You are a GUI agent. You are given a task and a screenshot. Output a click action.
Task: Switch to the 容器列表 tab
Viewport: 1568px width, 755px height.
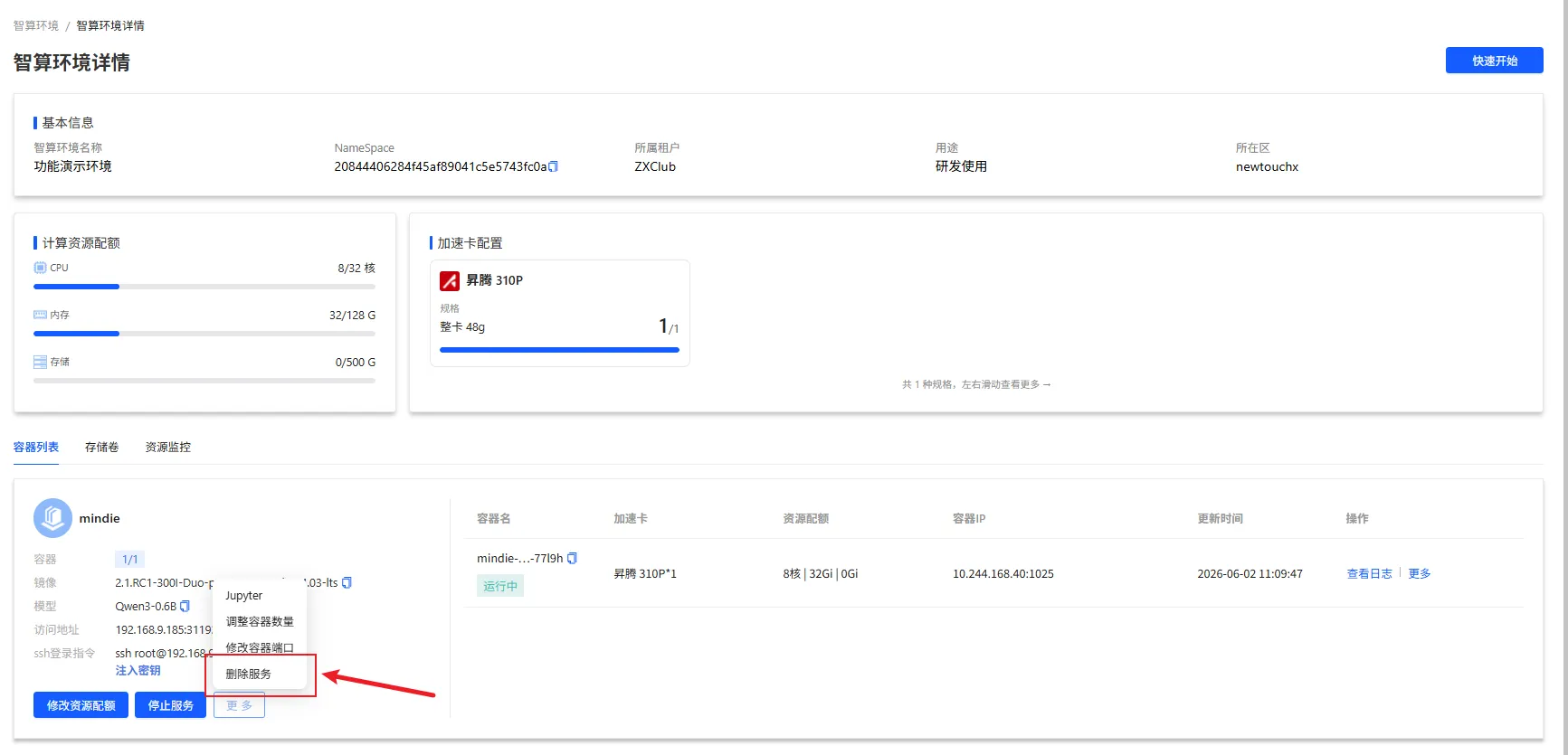point(36,448)
